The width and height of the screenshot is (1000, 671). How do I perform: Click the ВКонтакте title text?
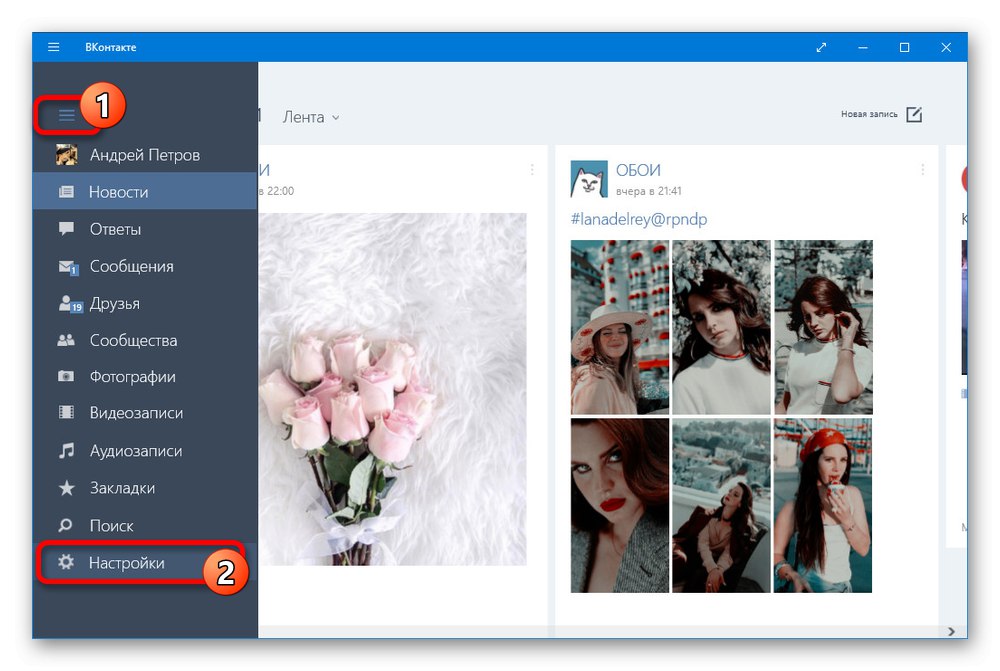click(x=110, y=47)
